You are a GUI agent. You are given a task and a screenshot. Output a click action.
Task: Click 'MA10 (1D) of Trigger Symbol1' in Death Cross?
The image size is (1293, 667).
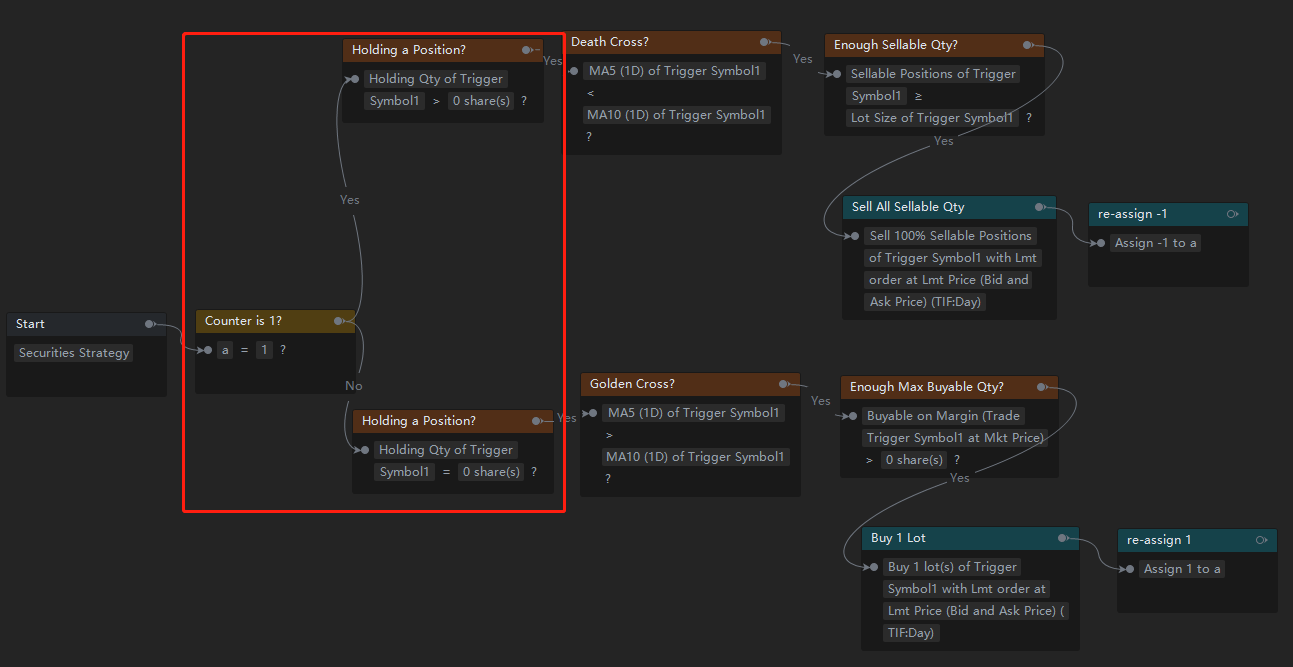pos(676,115)
